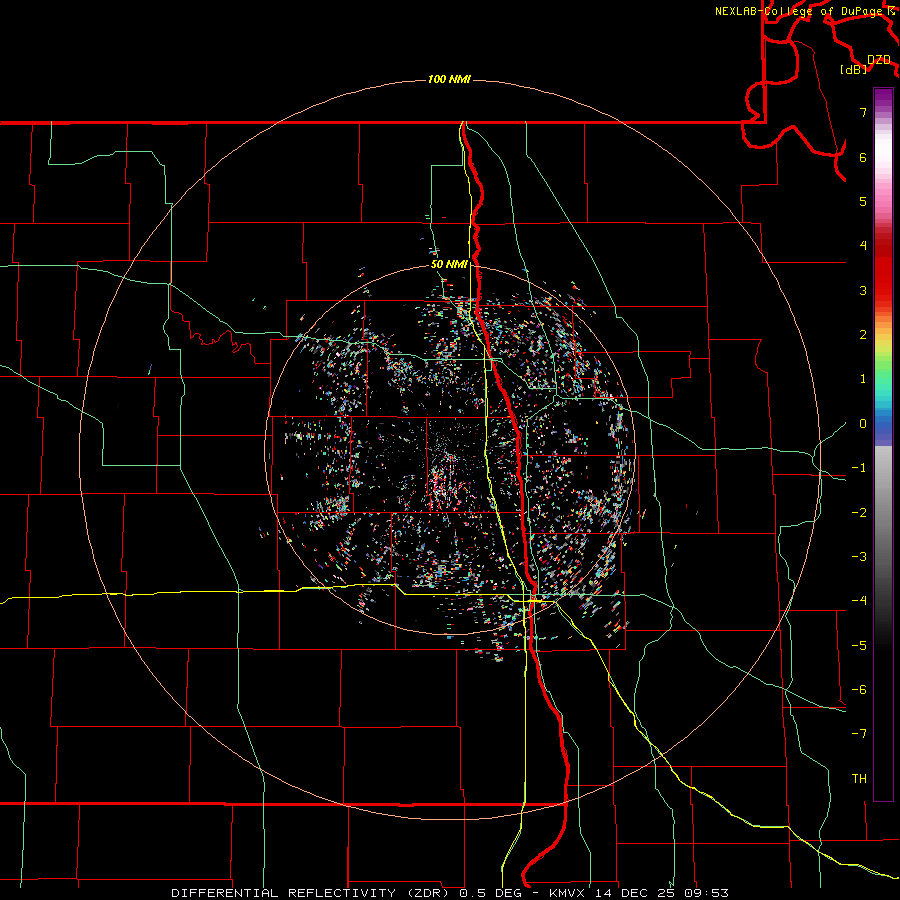Click the DZD legend title
The width and height of the screenshot is (900, 900).
tap(879, 59)
